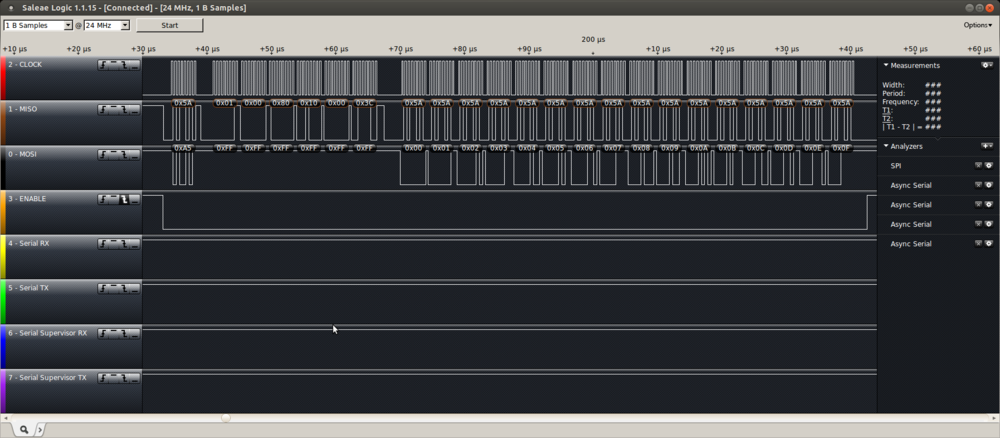Image resolution: width=1000 pixels, height=438 pixels.
Task: Open settings gear of the last Async Serial analyzer
Action: click(x=989, y=243)
